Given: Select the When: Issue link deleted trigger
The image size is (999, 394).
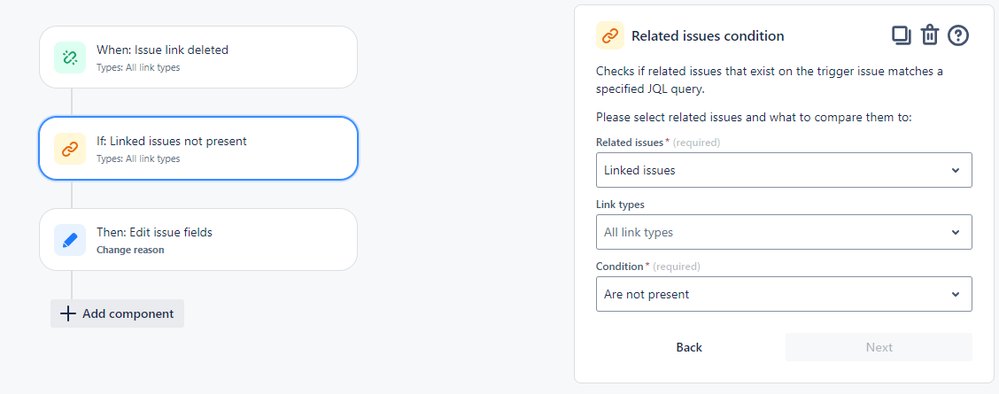Looking at the screenshot, I should [x=198, y=57].
